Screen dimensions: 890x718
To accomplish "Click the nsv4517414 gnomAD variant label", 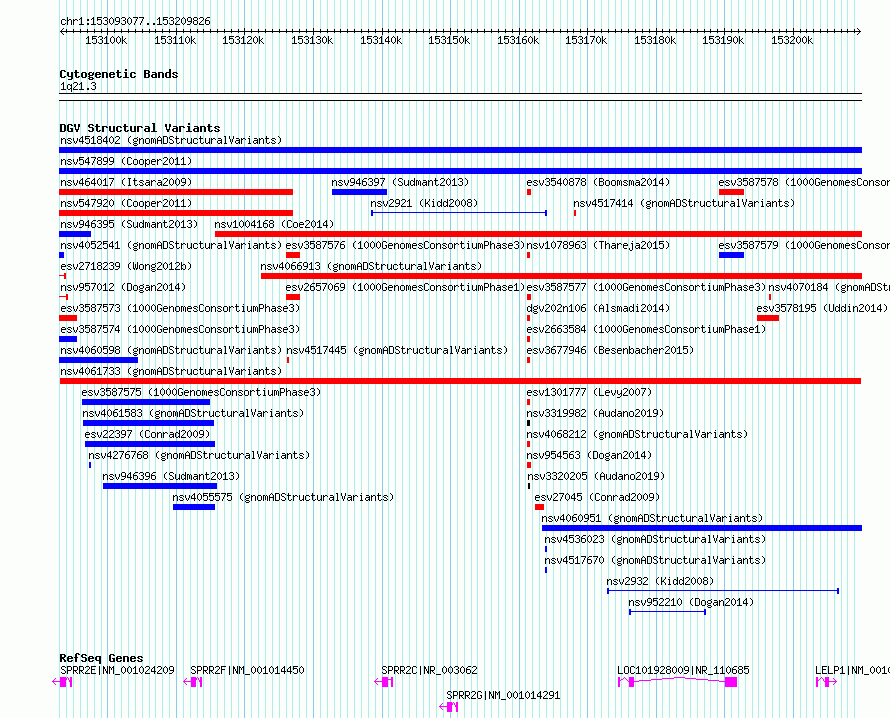I will pos(684,203).
